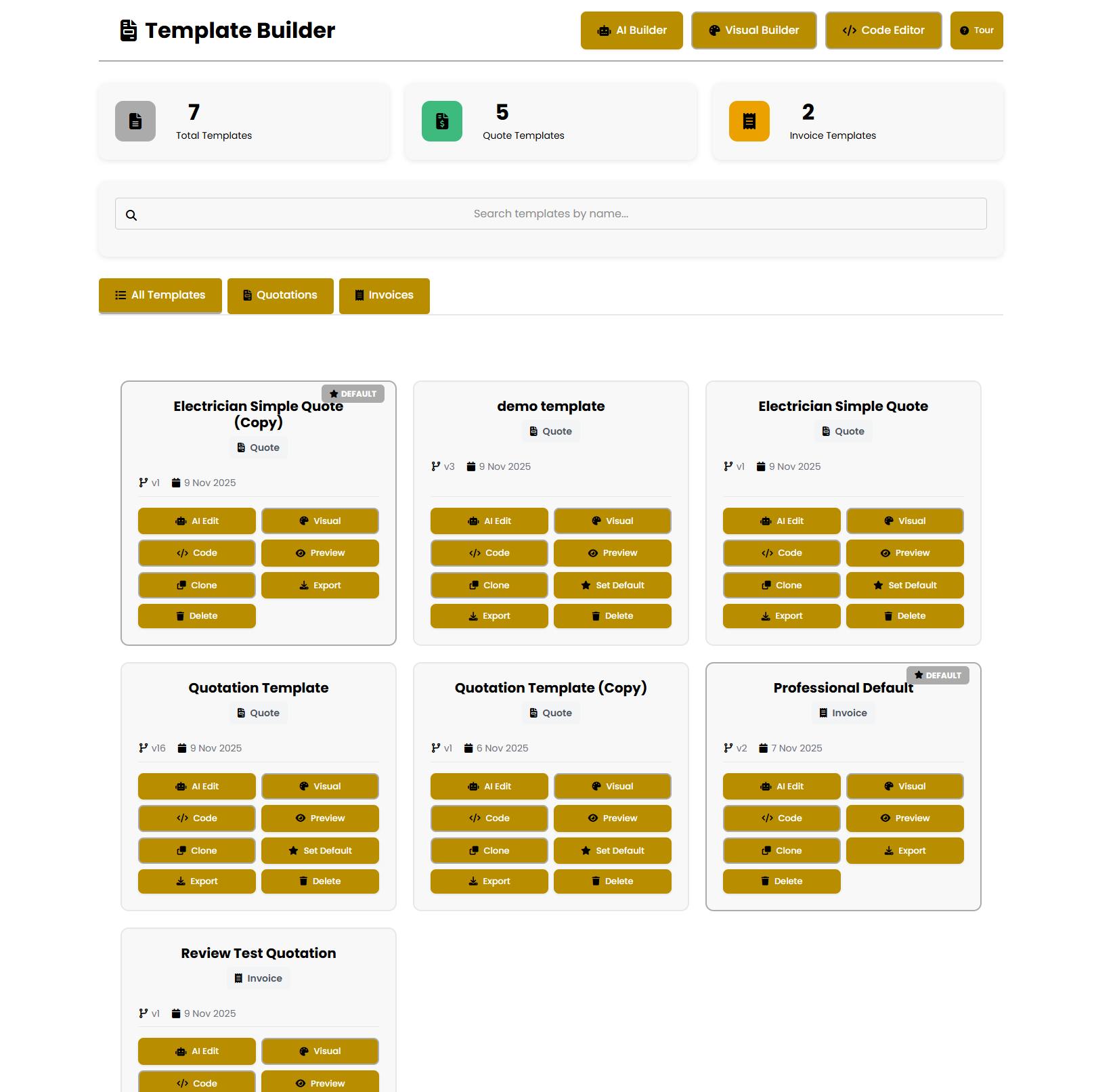Start the Tour from the header
The height and width of the screenshot is (1092, 1094).
[976, 30]
